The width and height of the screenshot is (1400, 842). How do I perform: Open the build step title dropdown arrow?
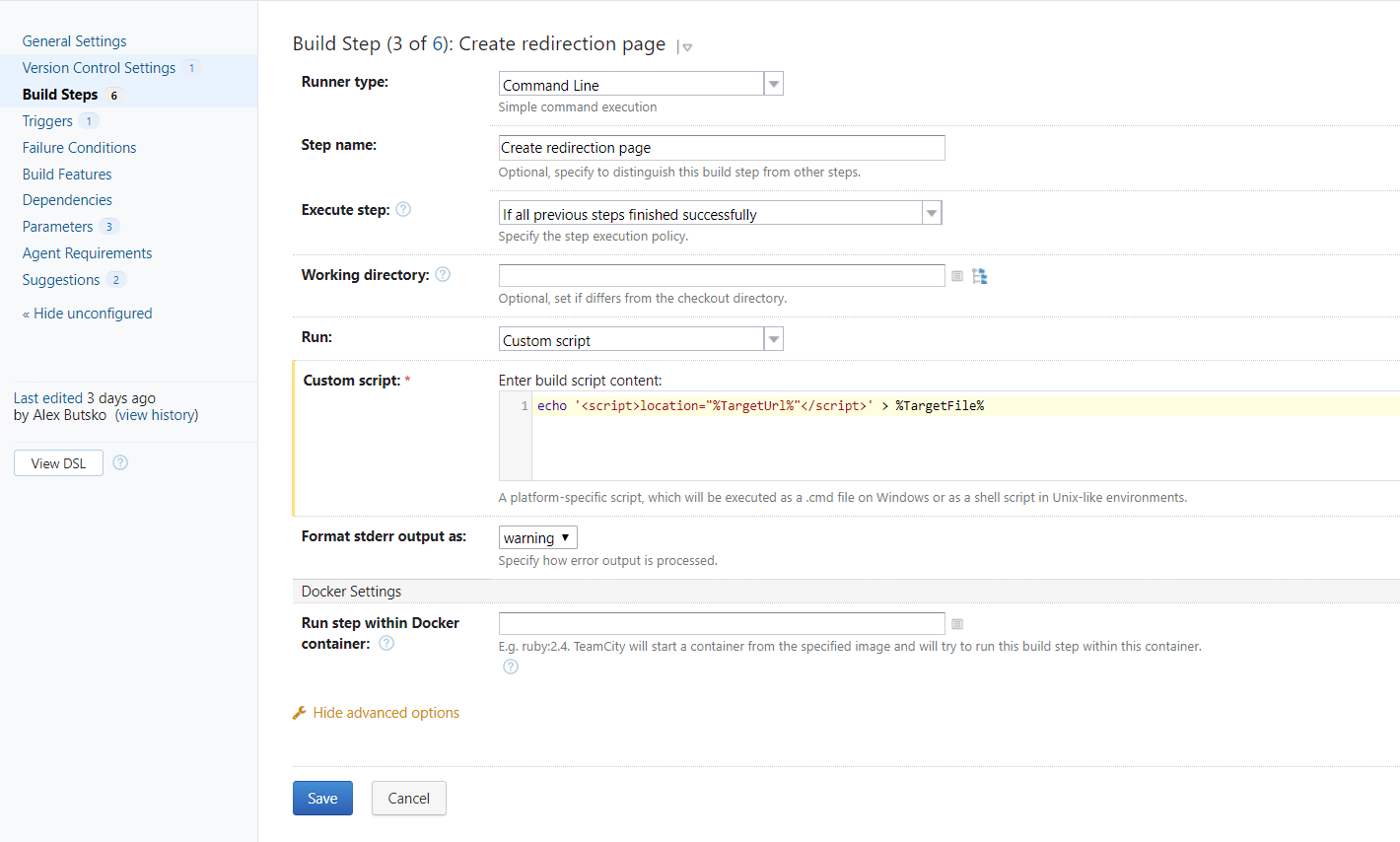pyautogui.click(x=686, y=47)
